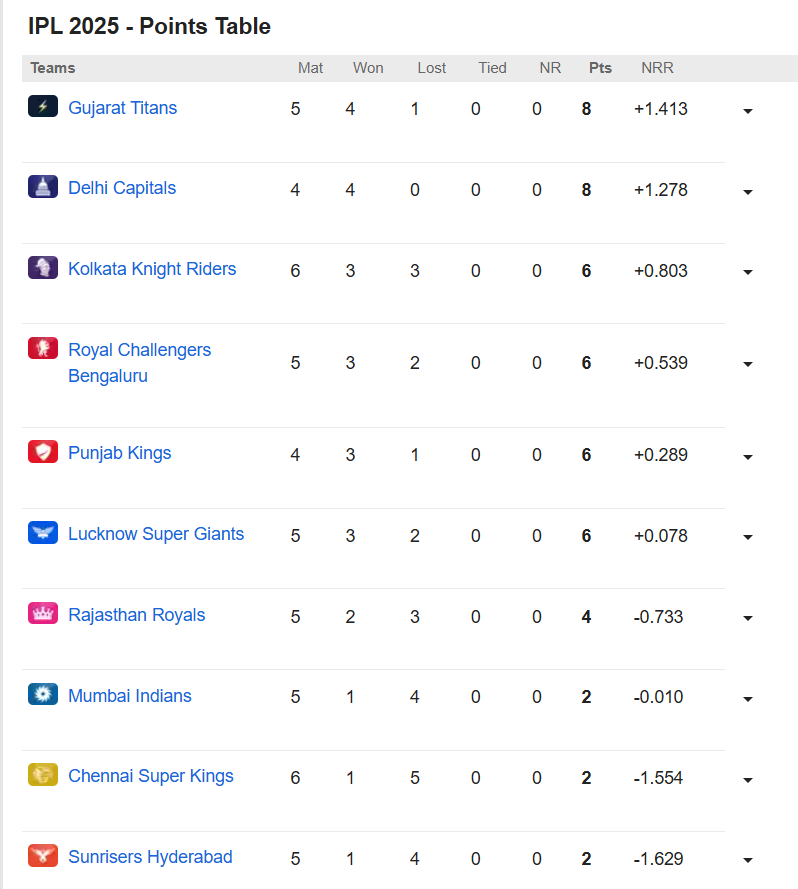Expand the Punjab Kings row dropdown arrow
Viewport: 798px width, 889px height.
click(748, 457)
